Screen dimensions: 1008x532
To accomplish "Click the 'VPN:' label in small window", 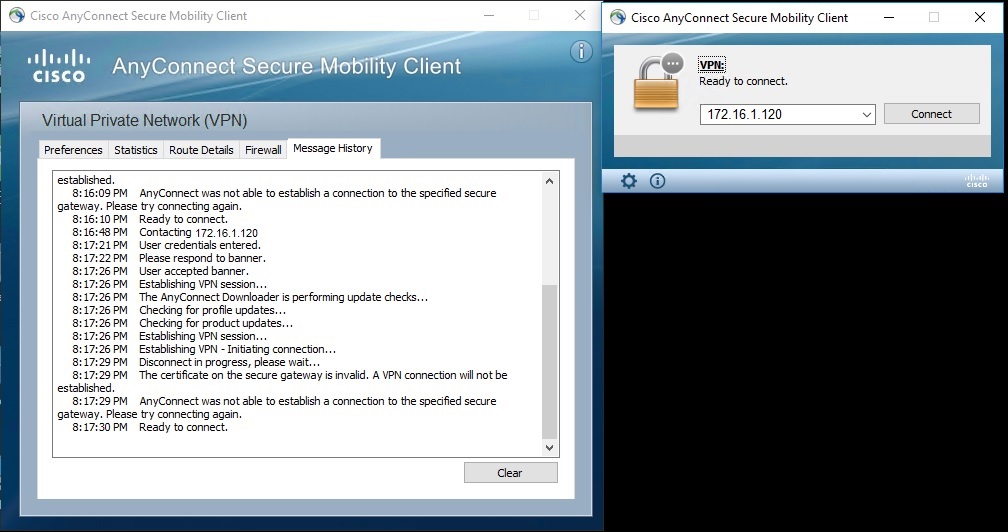I will click(x=712, y=65).
